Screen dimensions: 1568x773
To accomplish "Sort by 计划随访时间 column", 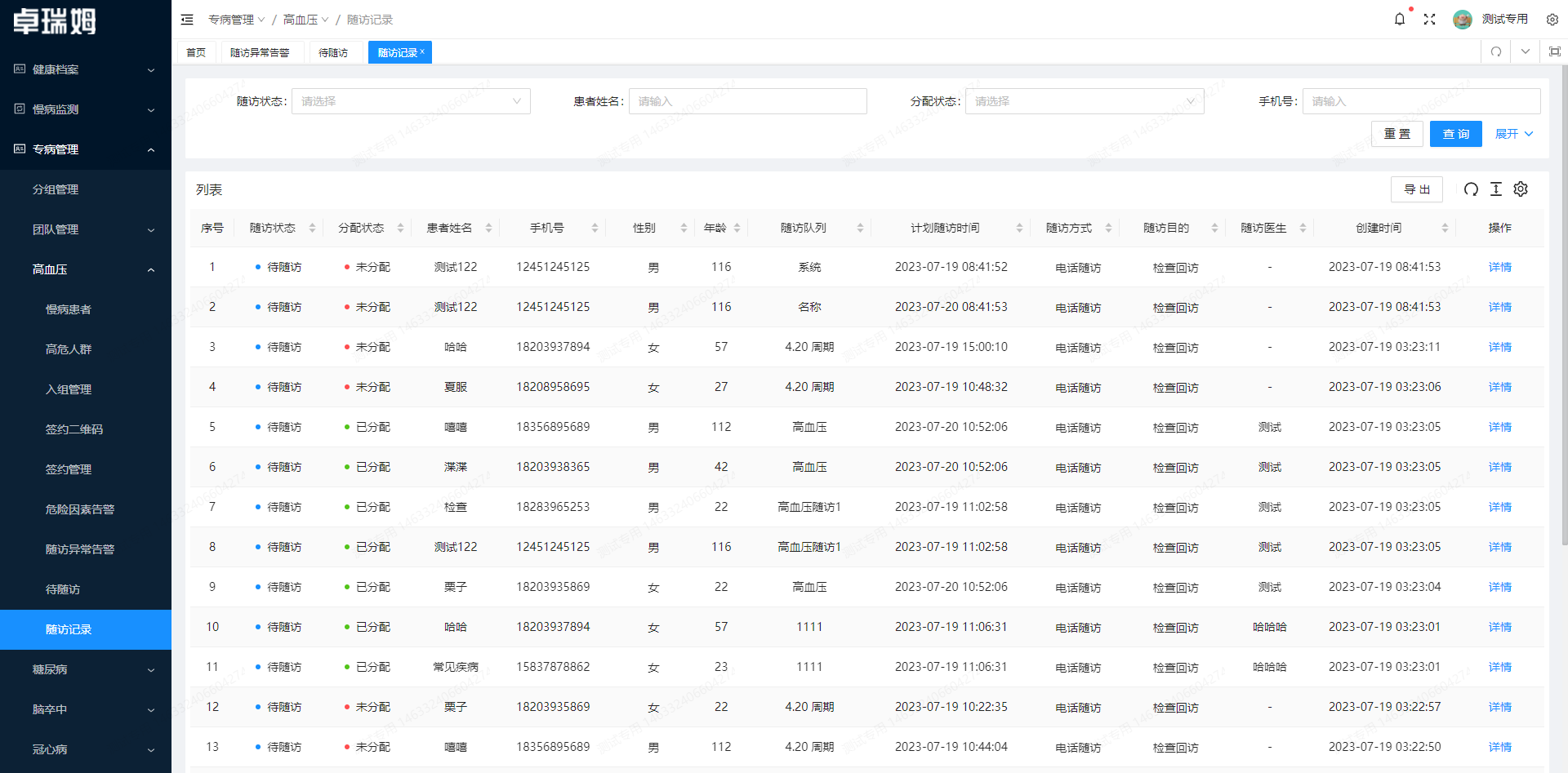I will click(x=1019, y=228).
